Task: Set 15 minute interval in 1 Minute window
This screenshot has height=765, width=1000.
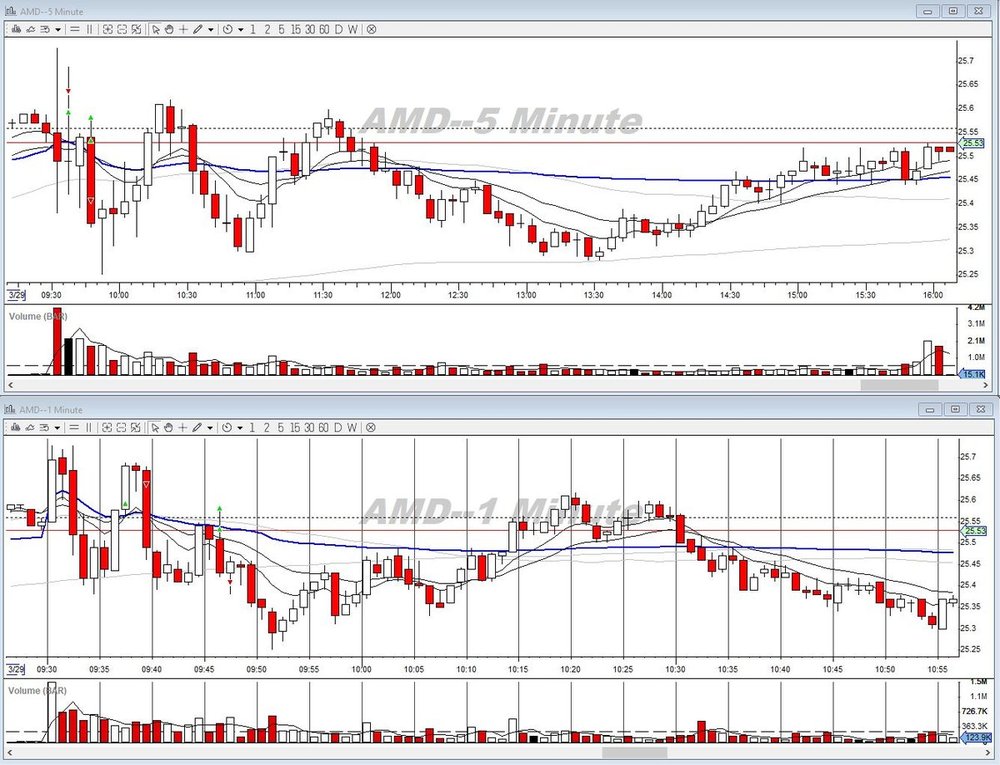Action: [295, 427]
